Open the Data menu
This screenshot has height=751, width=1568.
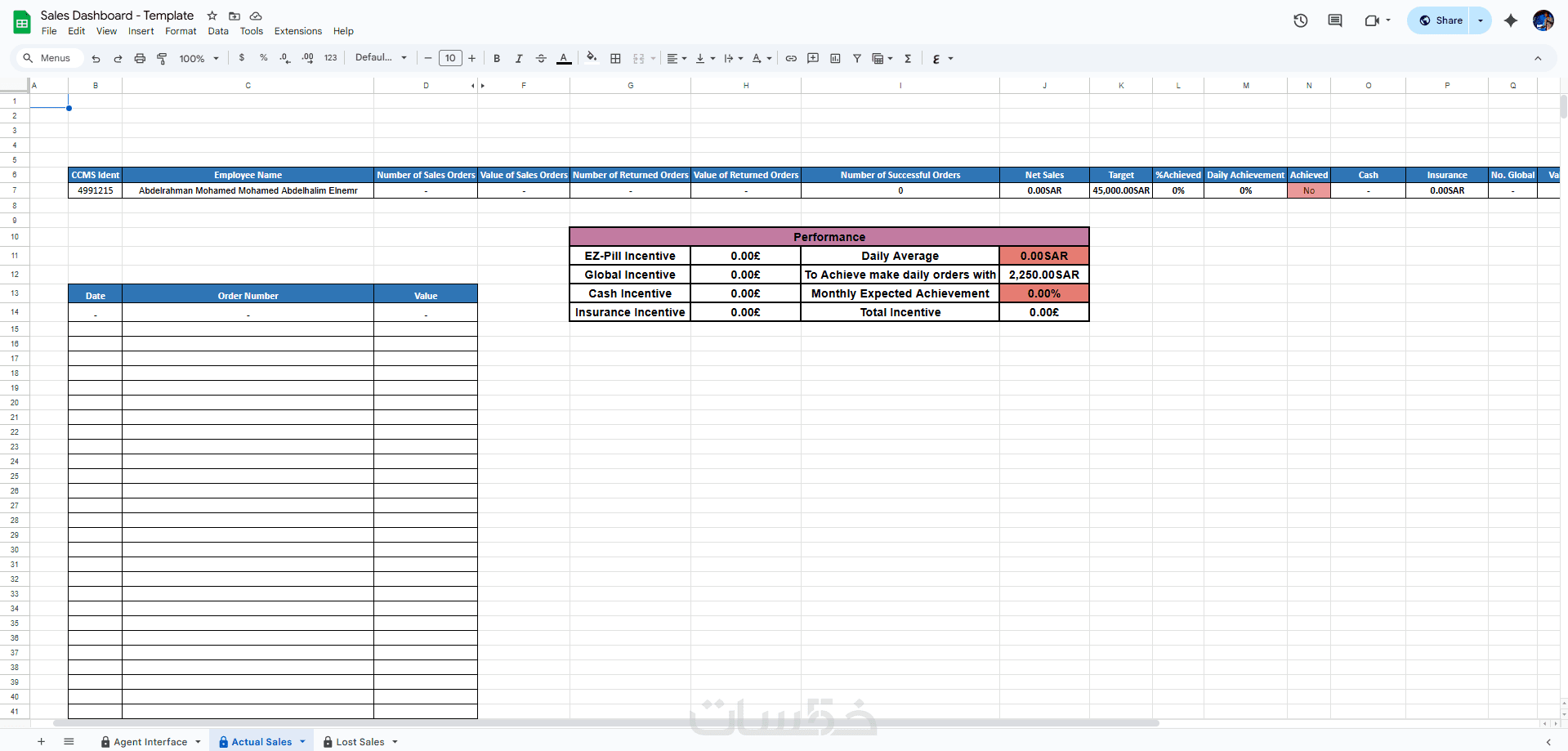pyautogui.click(x=218, y=31)
